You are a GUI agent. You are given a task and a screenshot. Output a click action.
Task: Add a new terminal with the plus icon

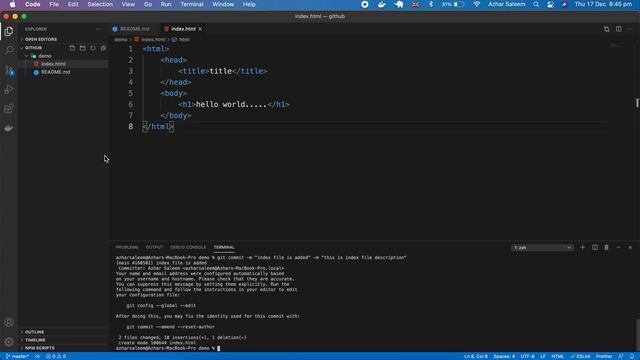(582, 247)
